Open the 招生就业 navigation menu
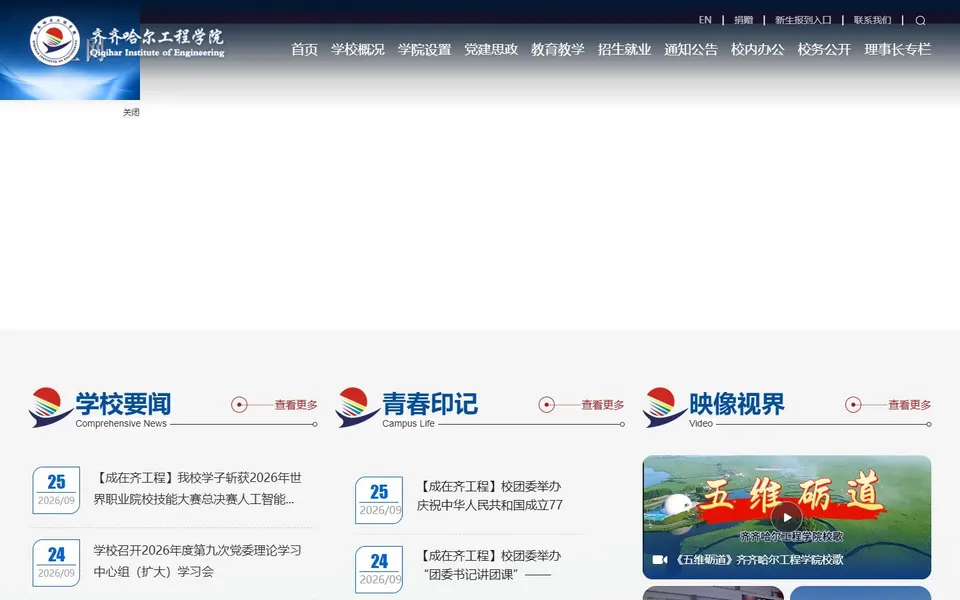This screenshot has width=960, height=600. click(624, 50)
